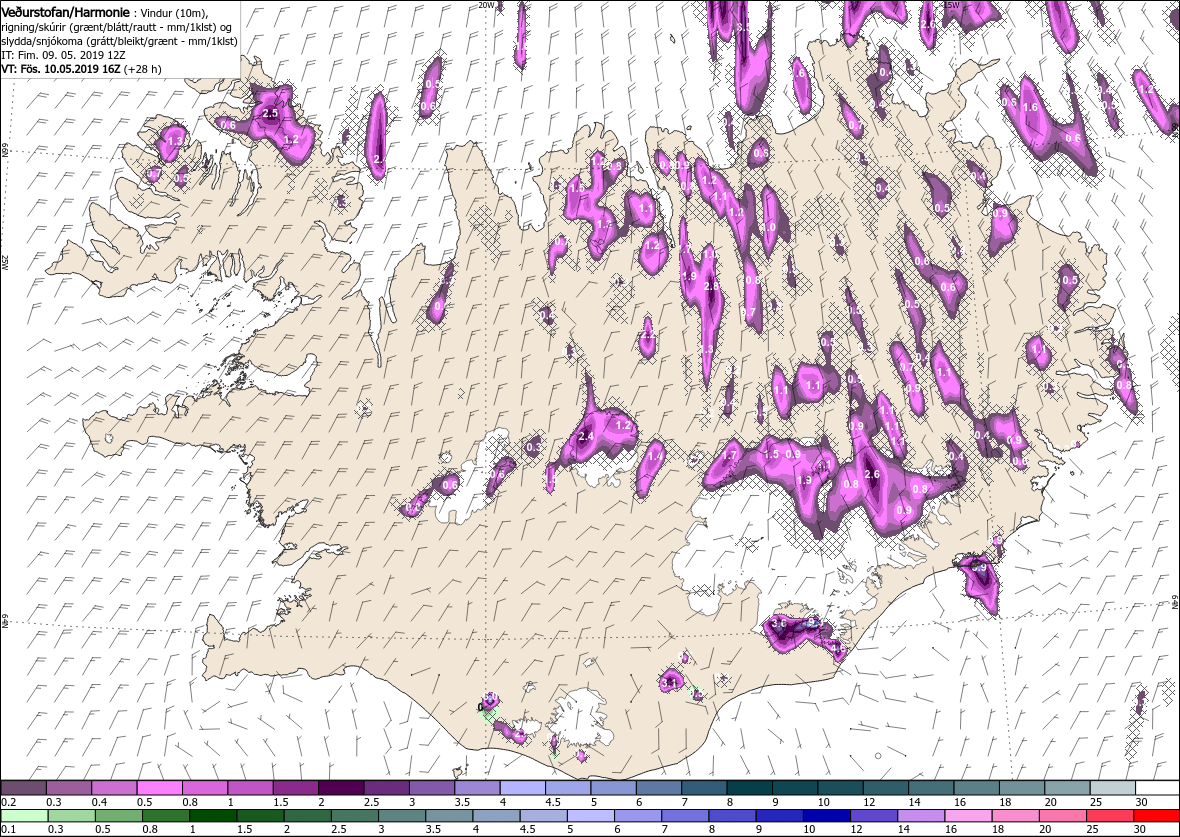The image size is (1180, 837).
Task: Select the bottom legend swatch starting at 3
Action: tap(402, 816)
